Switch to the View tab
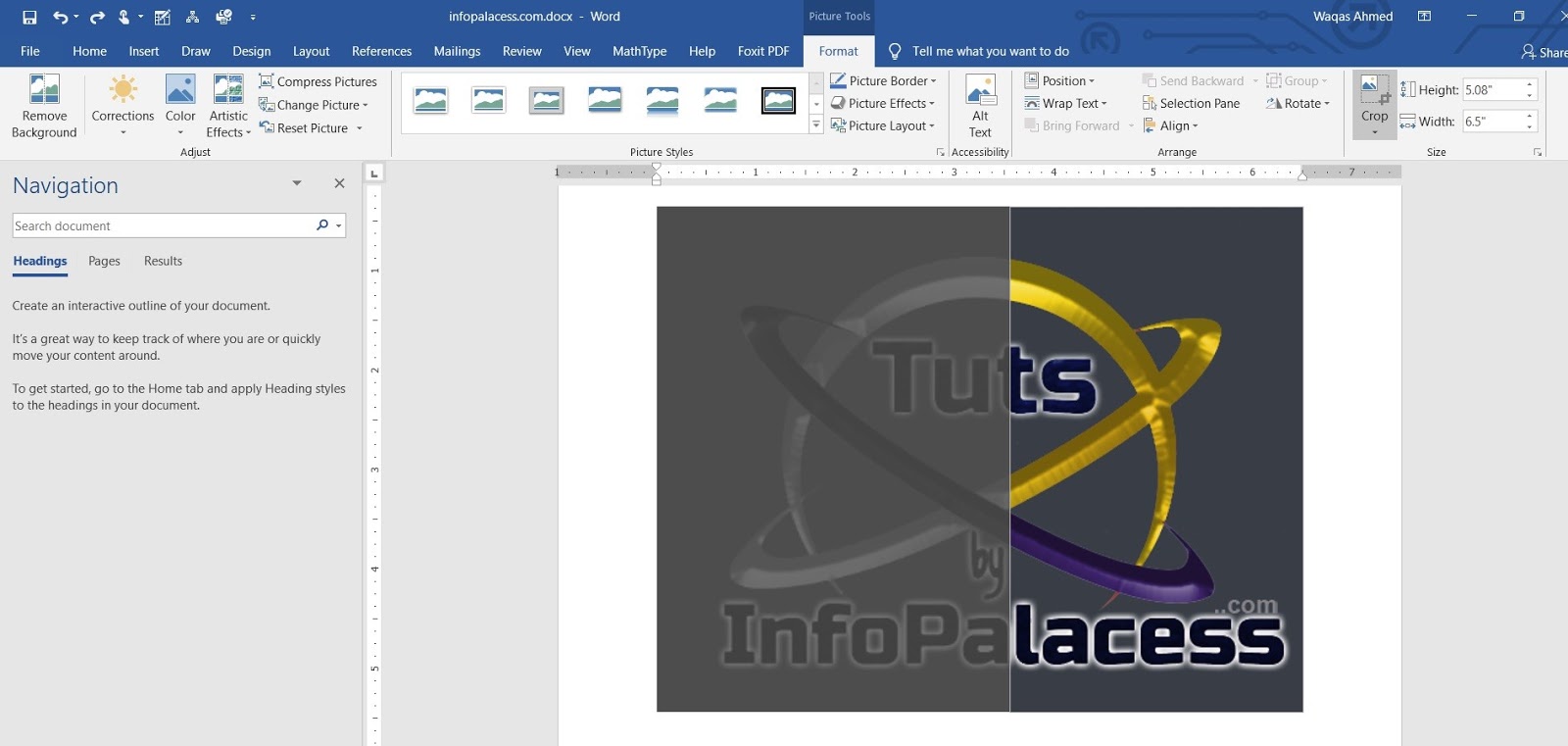1568x746 pixels. [x=577, y=51]
